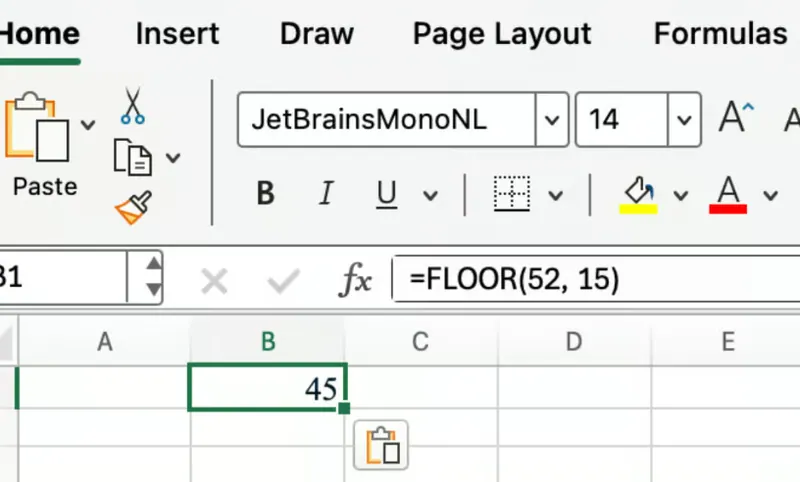Screen dimensions: 800x482
Task: Toggle Bold formatting
Action: 265,194
